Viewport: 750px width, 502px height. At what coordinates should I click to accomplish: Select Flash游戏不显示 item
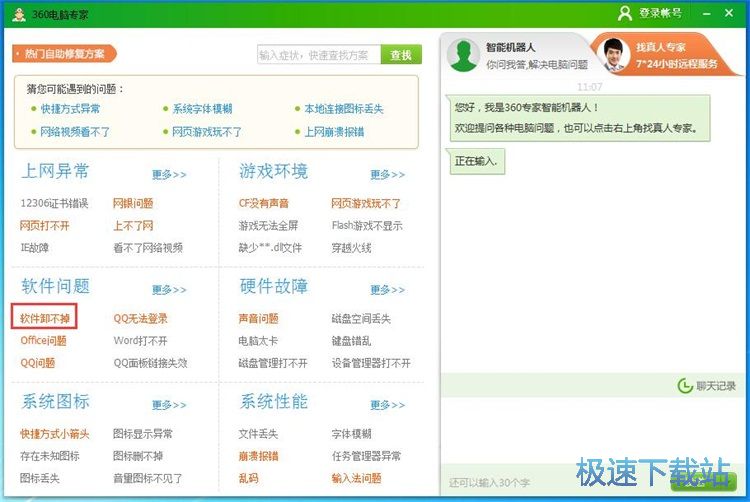tap(367, 226)
